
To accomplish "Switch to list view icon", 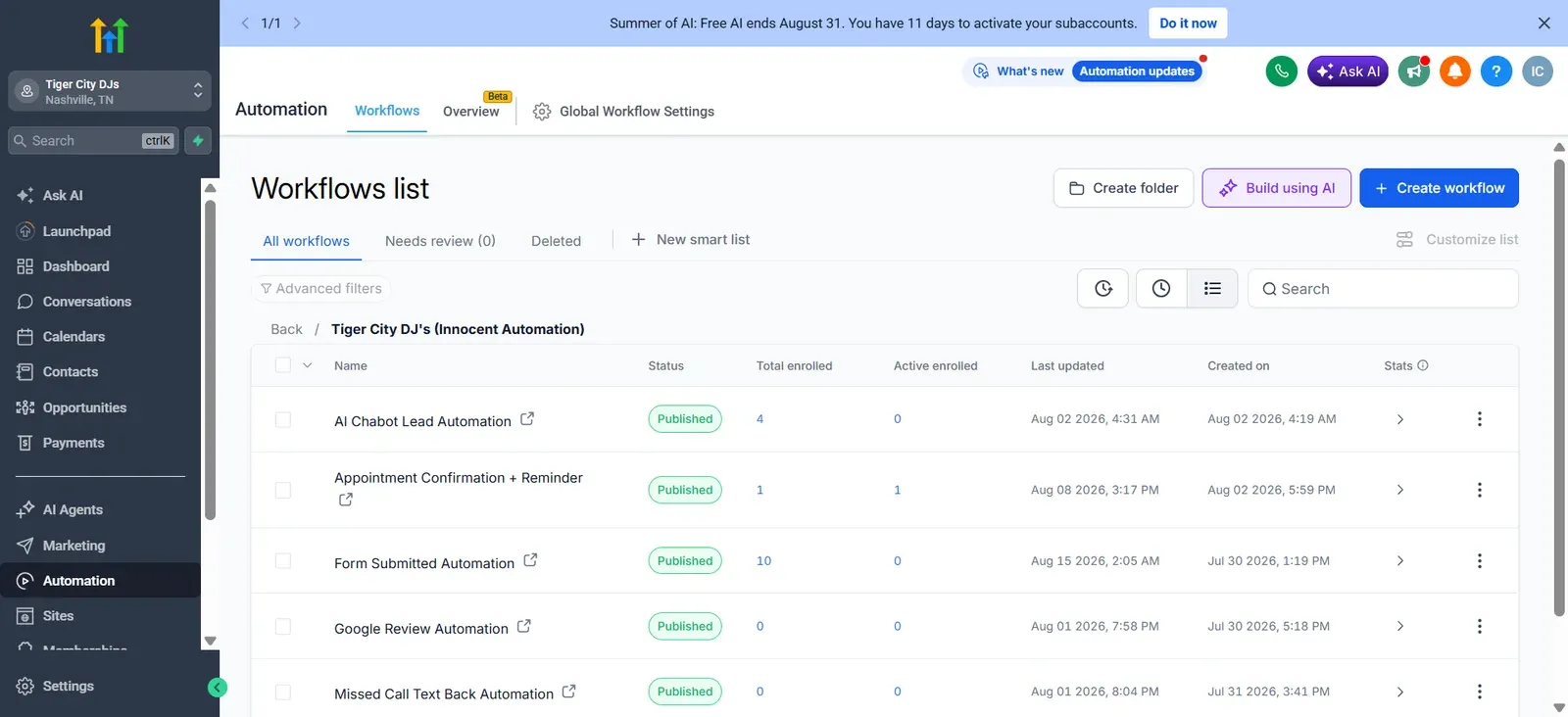I will click(1212, 289).
